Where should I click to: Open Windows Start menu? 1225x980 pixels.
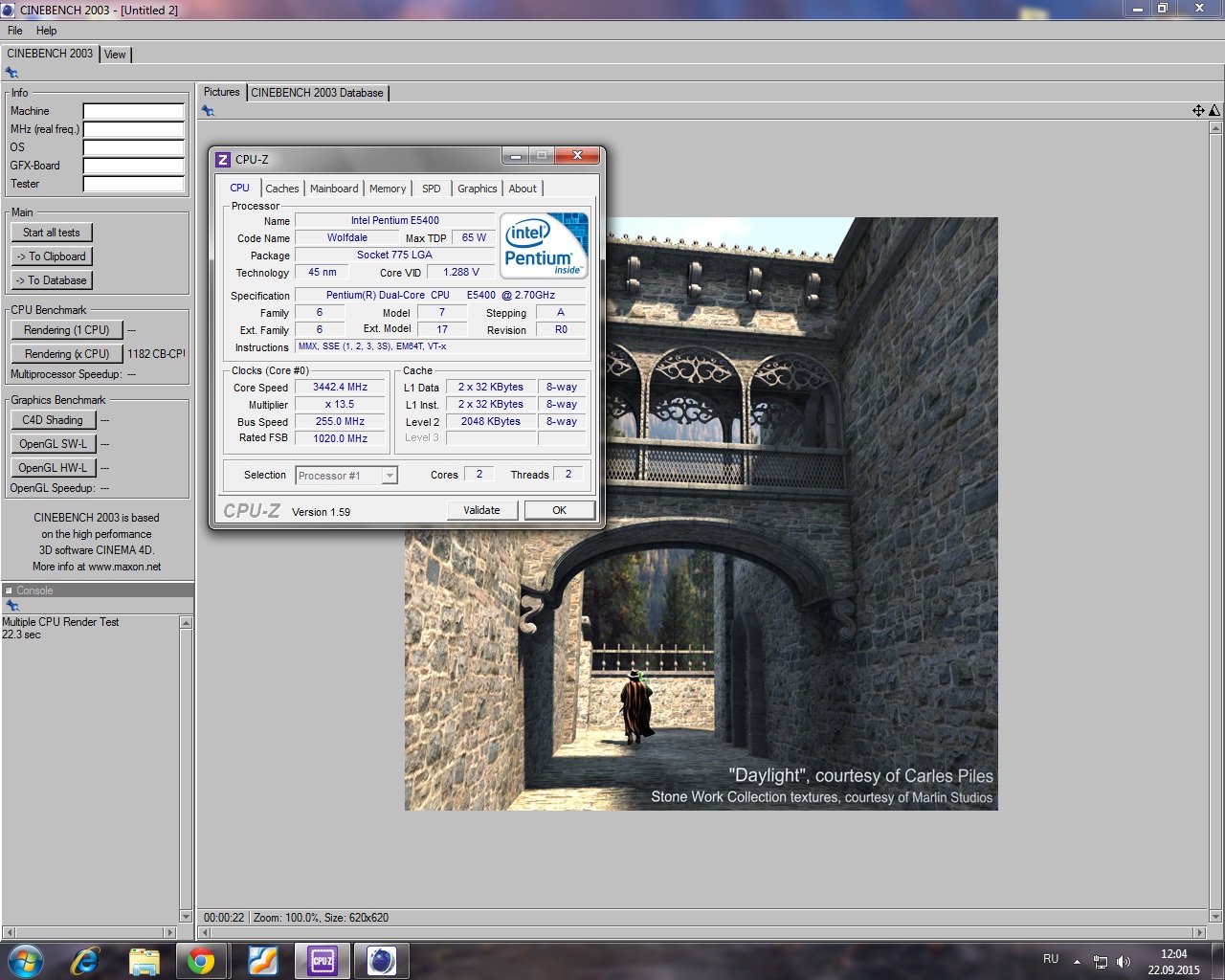pyautogui.click(x=26, y=960)
